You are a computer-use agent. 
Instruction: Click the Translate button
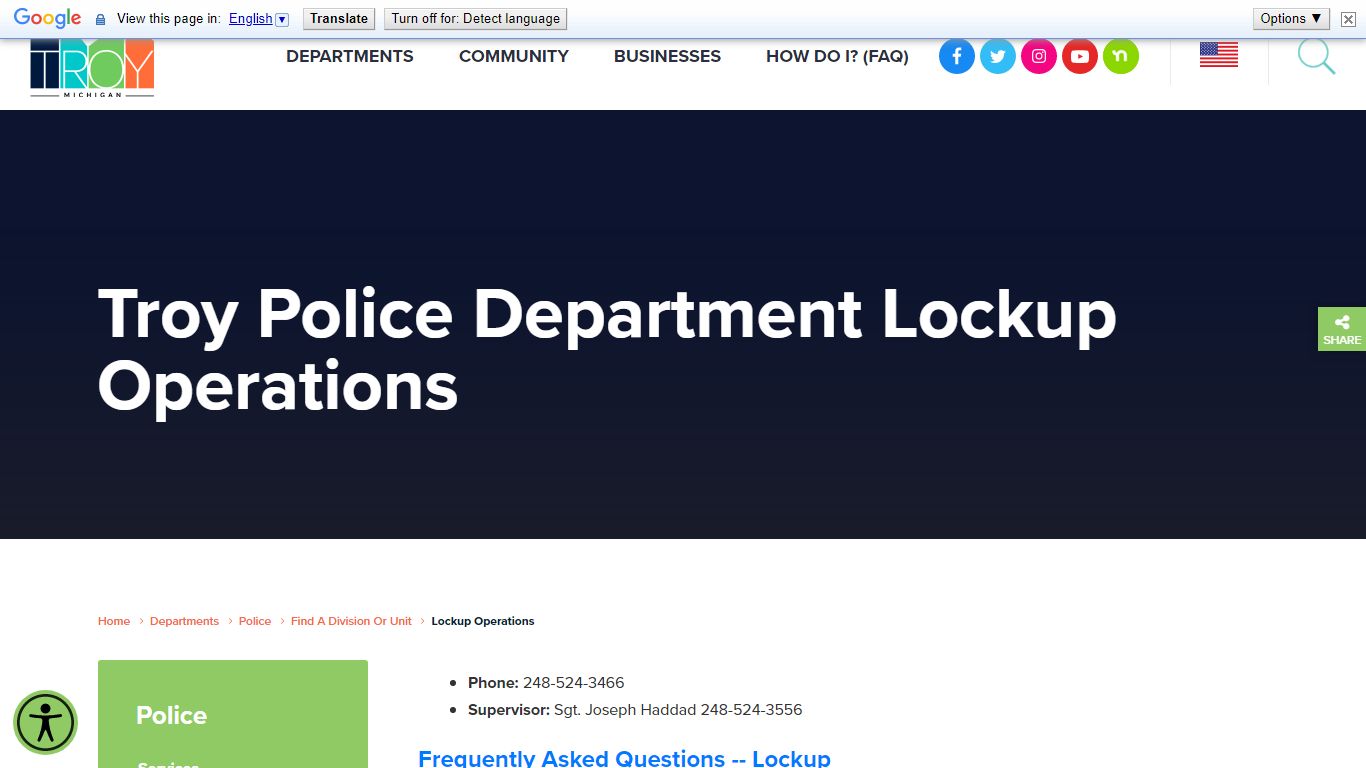click(339, 19)
